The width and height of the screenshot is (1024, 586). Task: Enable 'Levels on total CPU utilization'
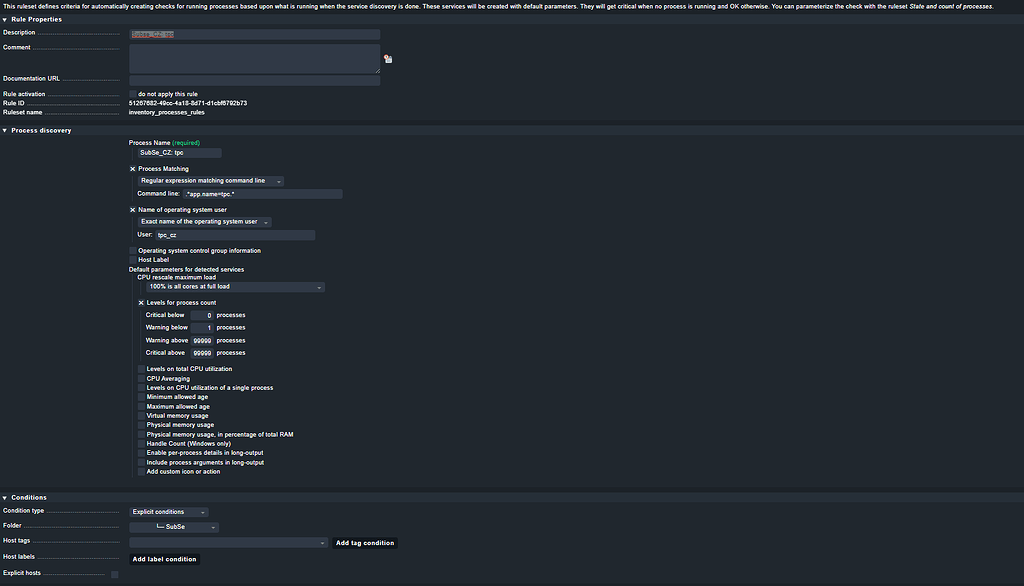[x=141, y=368]
